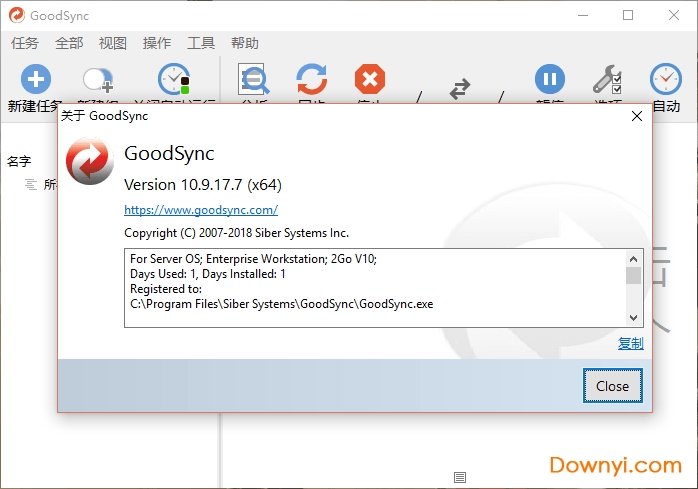Click the GoodSync.exe path line
The width and height of the screenshot is (698, 489).
[x=281, y=304]
